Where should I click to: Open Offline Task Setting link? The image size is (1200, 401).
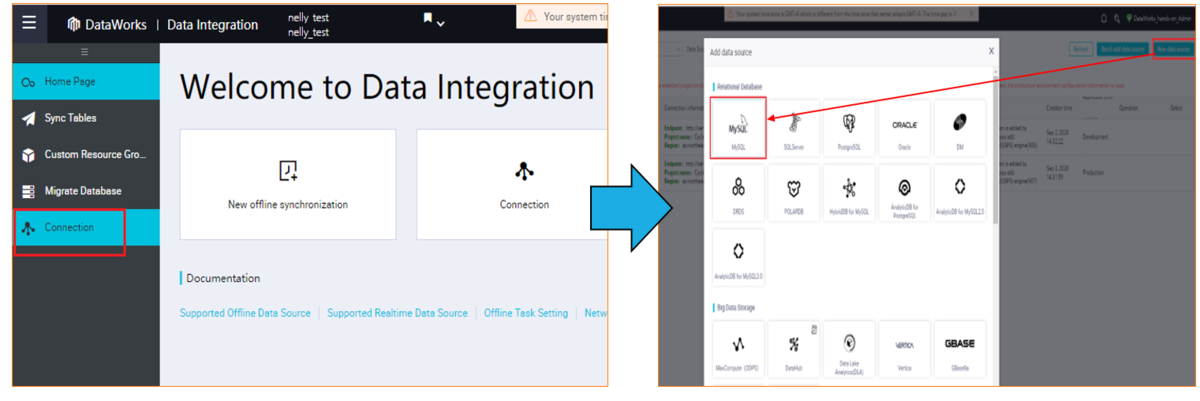526,313
